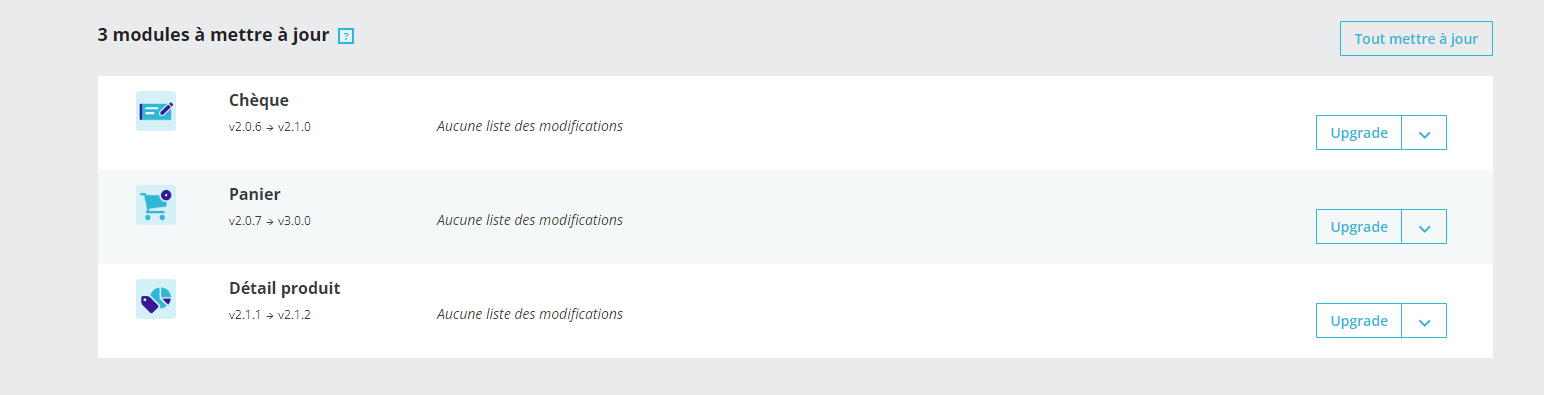The image size is (1544, 395).
Task: Click the '3 modules à mettre à jour' heading
Action: [x=213, y=35]
